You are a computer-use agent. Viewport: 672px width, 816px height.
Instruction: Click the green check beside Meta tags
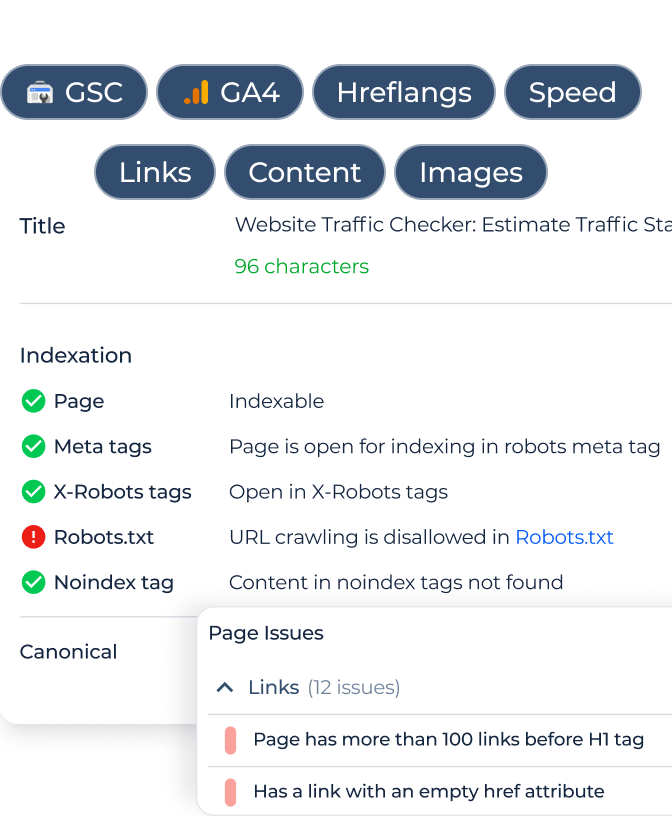coord(33,446)
